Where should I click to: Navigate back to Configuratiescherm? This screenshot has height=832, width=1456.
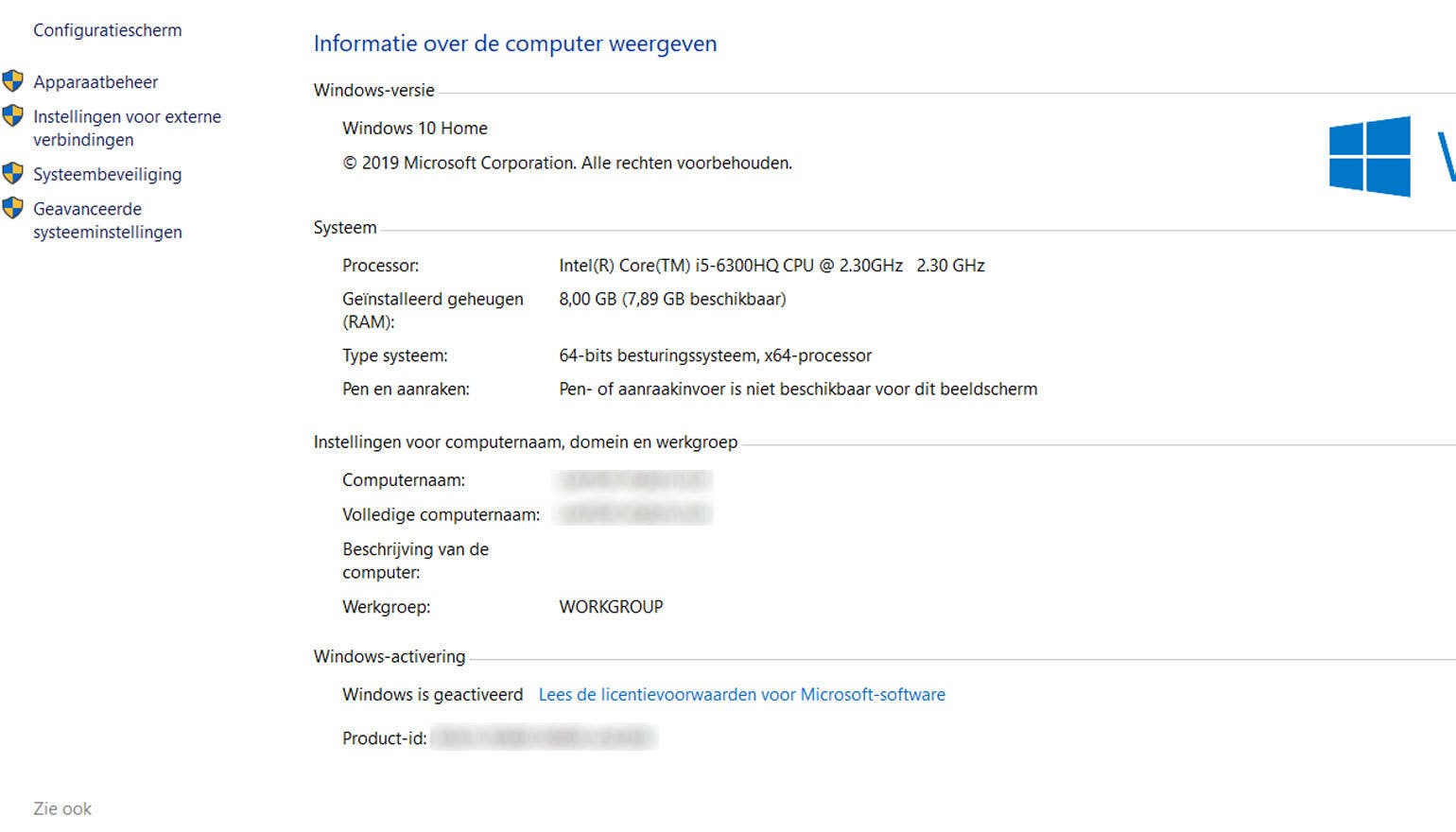pyautogui.click(x=107, y=29)
